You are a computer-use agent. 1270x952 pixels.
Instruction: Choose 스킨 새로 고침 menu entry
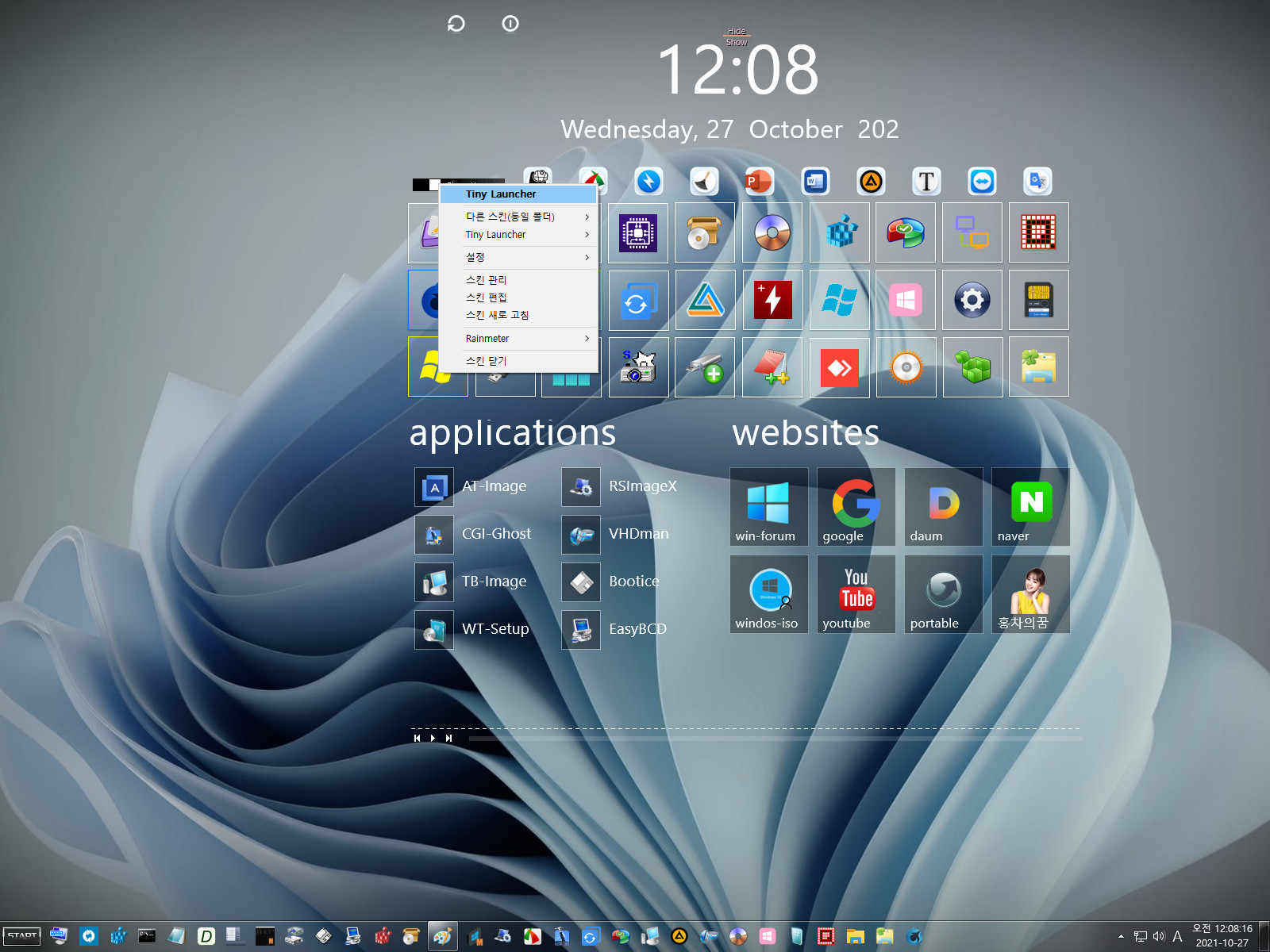tap(518, 315)
